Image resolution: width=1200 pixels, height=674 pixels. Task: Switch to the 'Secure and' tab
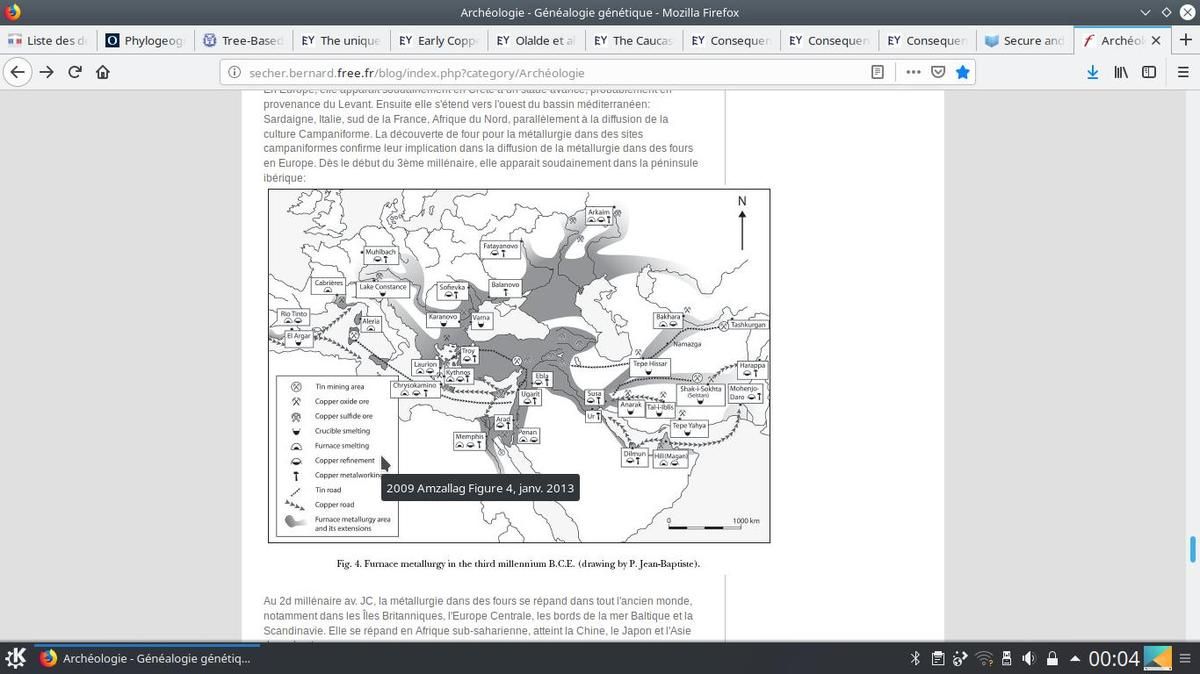[x=1026, y=41]
